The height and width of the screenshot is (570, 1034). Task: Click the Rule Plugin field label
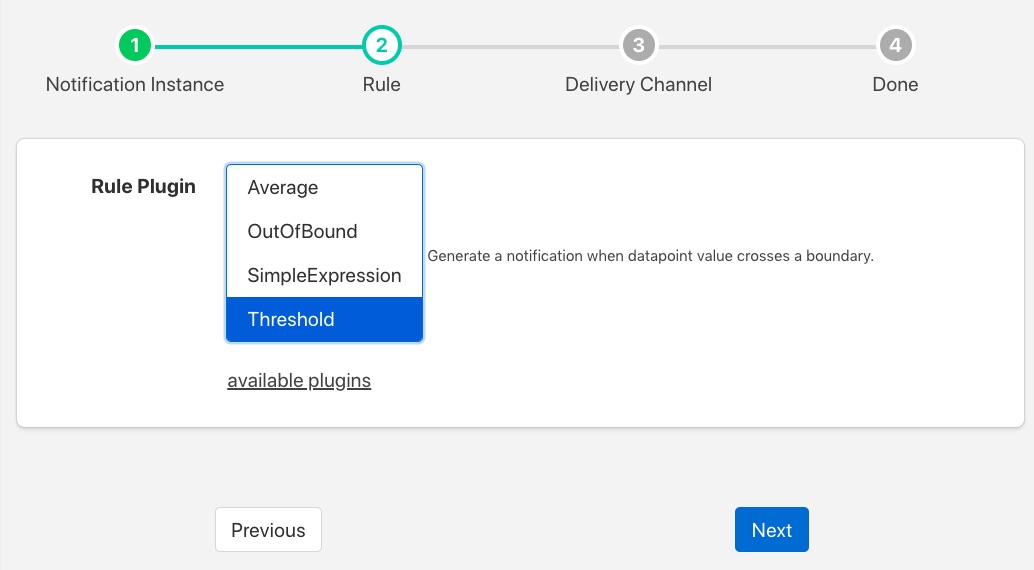click(143, 187)
